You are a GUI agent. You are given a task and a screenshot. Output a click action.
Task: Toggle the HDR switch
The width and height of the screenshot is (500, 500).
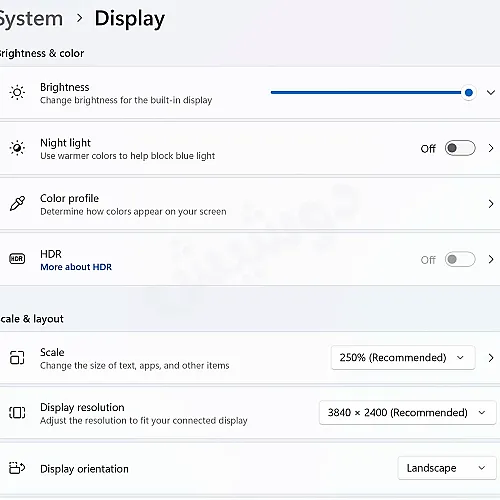coord(460,259)
